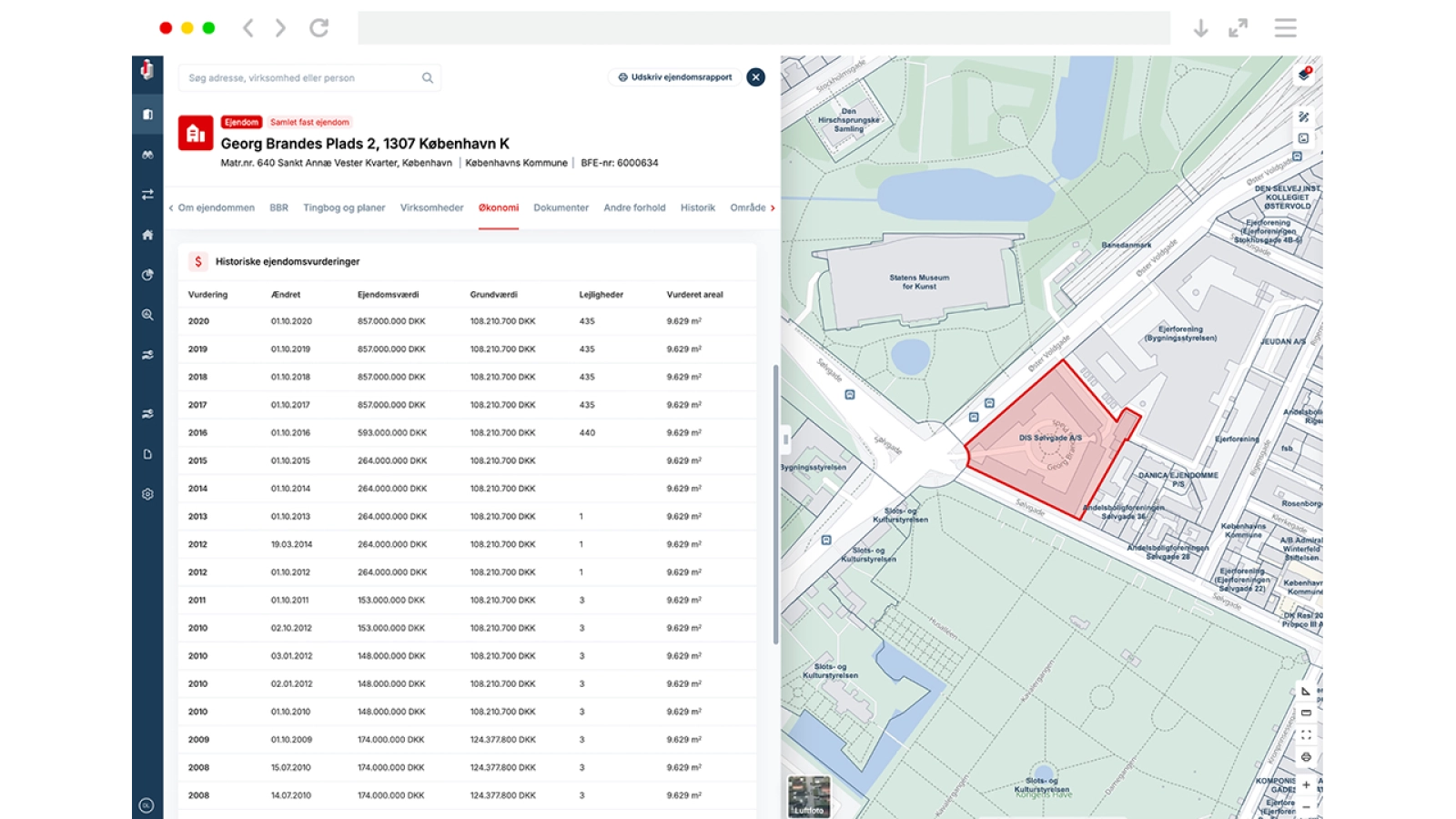
Task: Close the property details panel
Action: (x=755, y=77)
